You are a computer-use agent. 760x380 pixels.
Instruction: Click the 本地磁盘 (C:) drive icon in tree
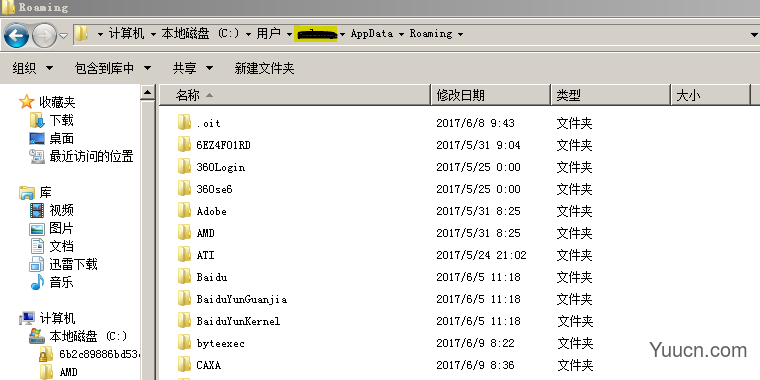point(37,336)
